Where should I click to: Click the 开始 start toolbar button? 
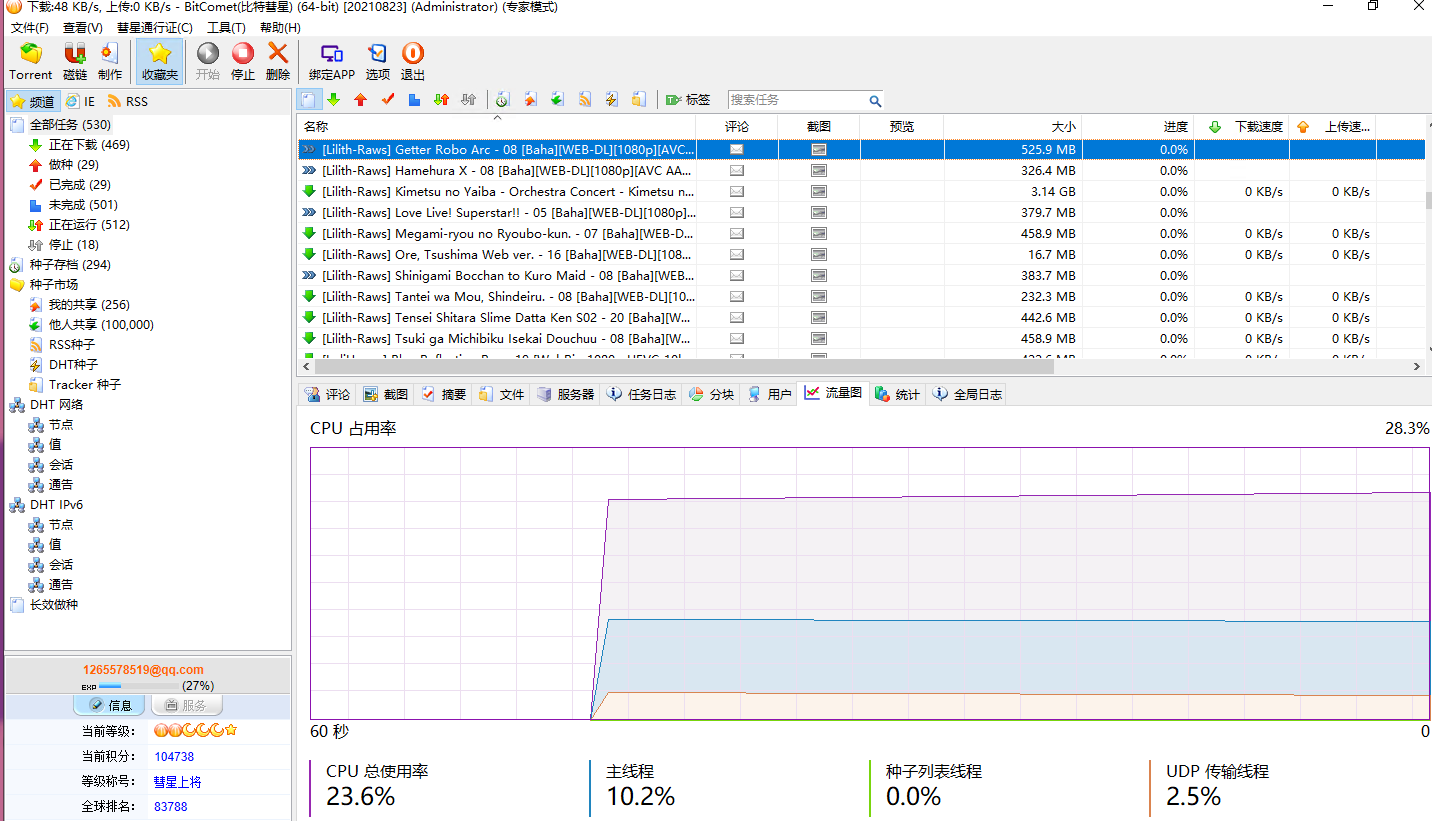click(x=208, y=61)
